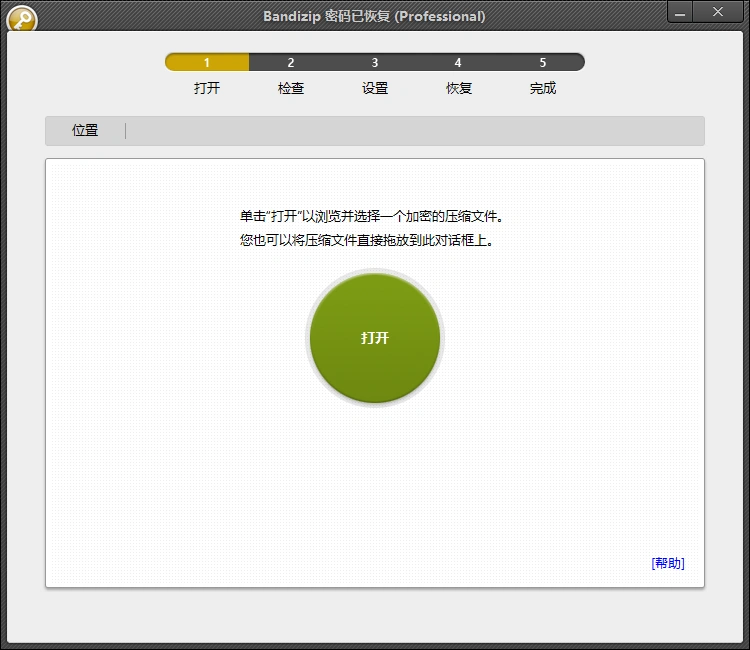
Task: Select step 1 打开 in progress bar
Action: click(207, 62)
